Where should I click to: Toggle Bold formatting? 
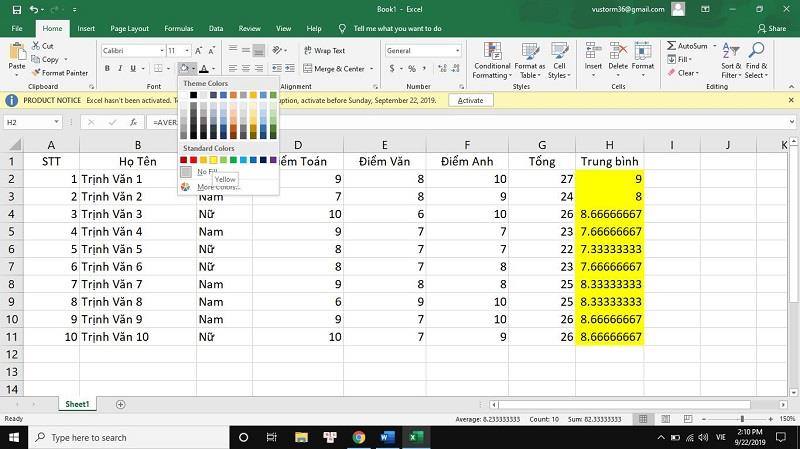pos(106,69)
